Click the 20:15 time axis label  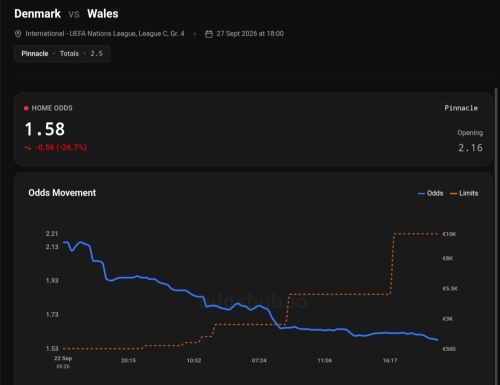tap(128, 360)
